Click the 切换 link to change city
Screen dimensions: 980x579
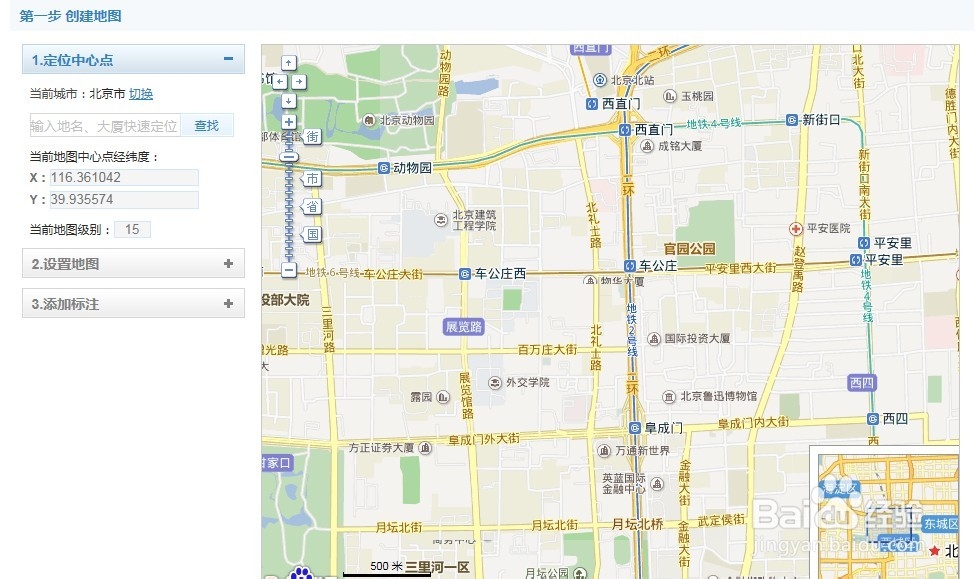141,94
